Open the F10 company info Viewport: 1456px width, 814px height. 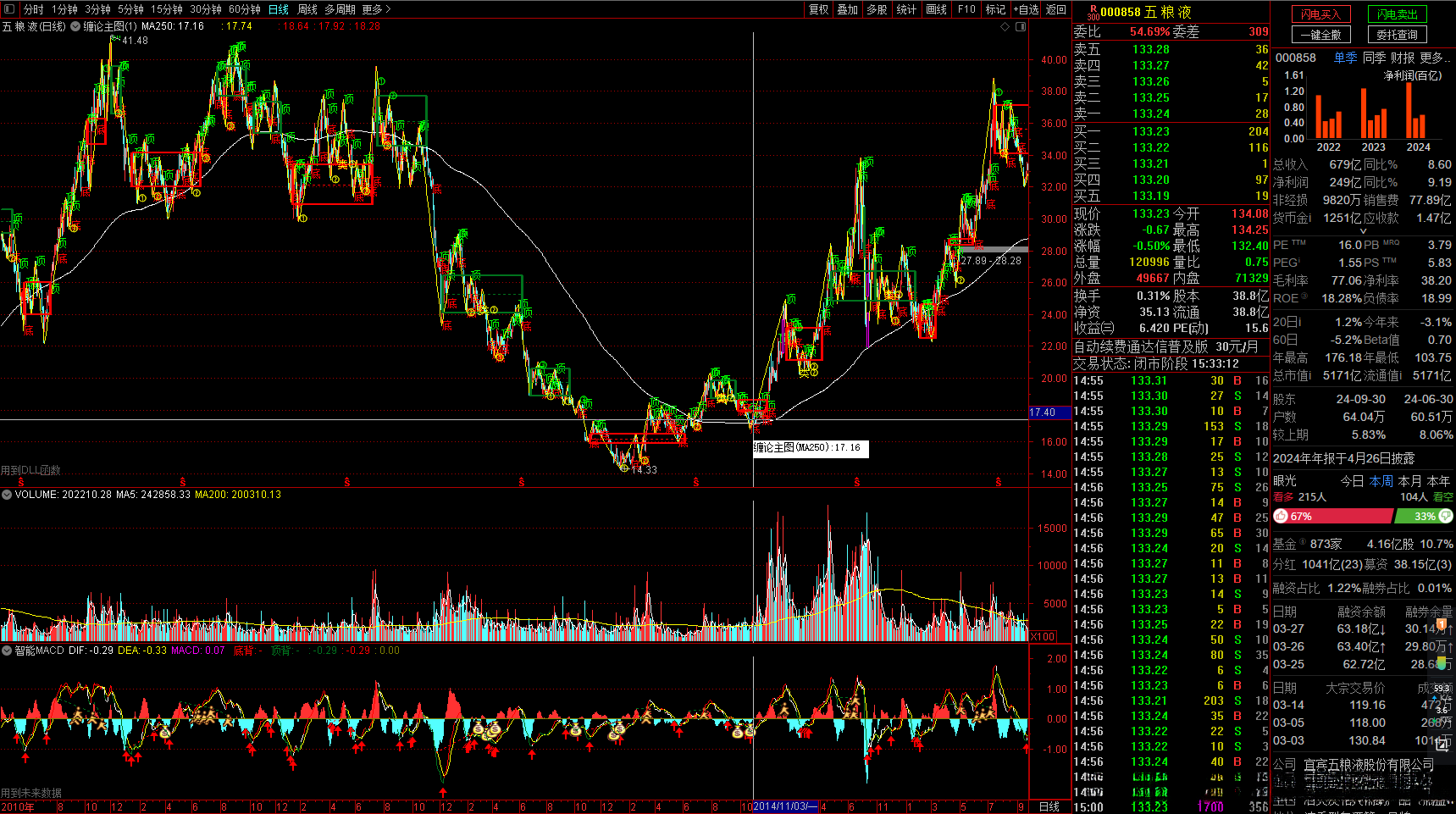pos(966,9)
